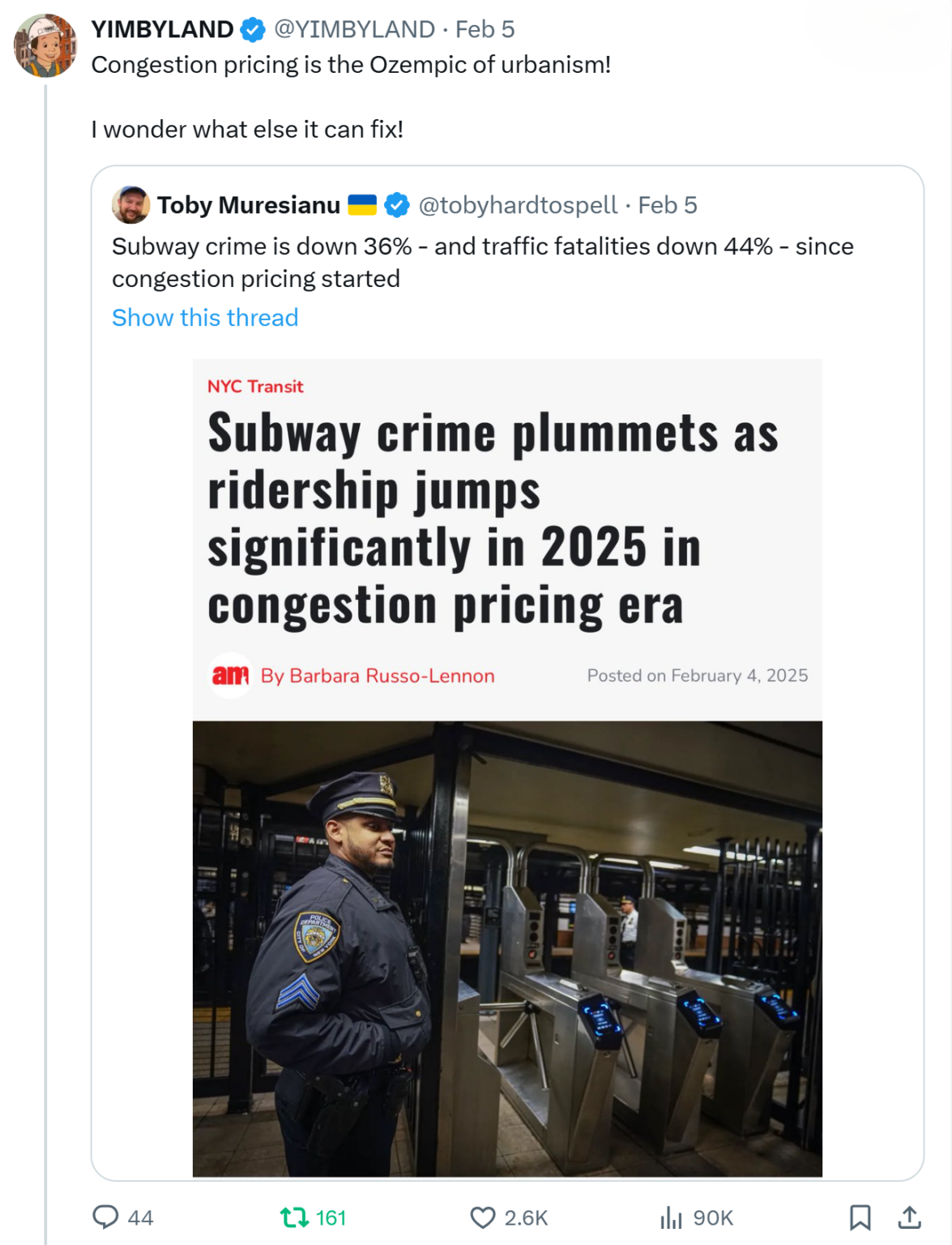
Task: Open the quoted tweet's Feb 5 timestamp
Action: [x=668, y=205]
